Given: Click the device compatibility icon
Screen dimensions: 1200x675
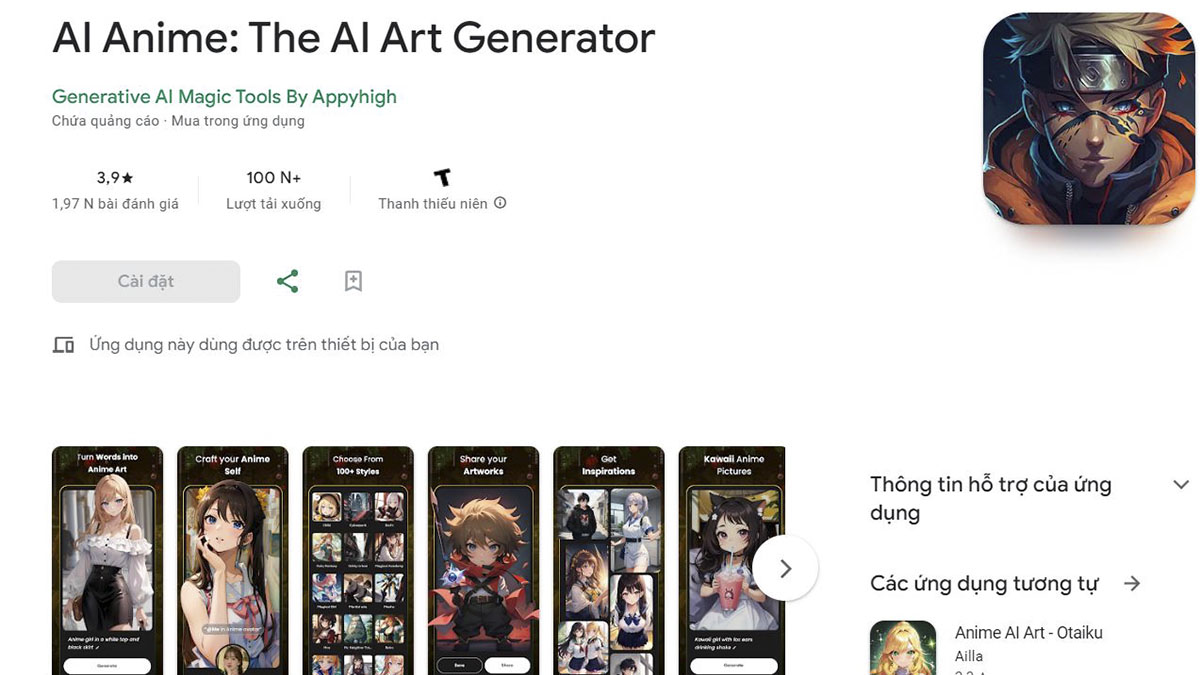Looking at the screenshot, I should click(63, 345).
